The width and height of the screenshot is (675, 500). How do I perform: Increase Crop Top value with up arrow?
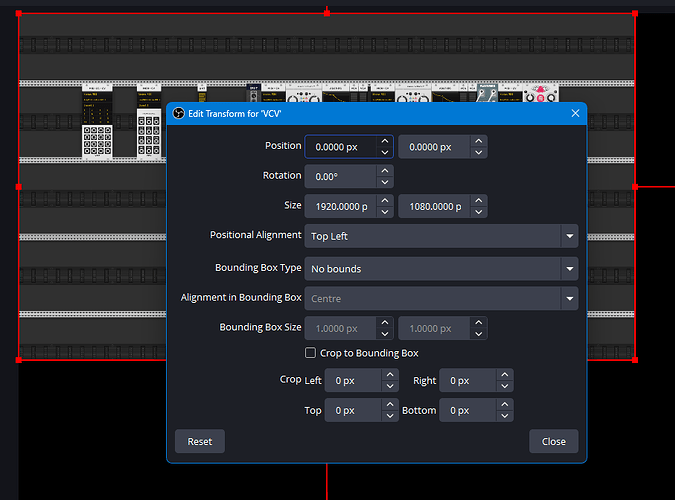click(391, 404)
